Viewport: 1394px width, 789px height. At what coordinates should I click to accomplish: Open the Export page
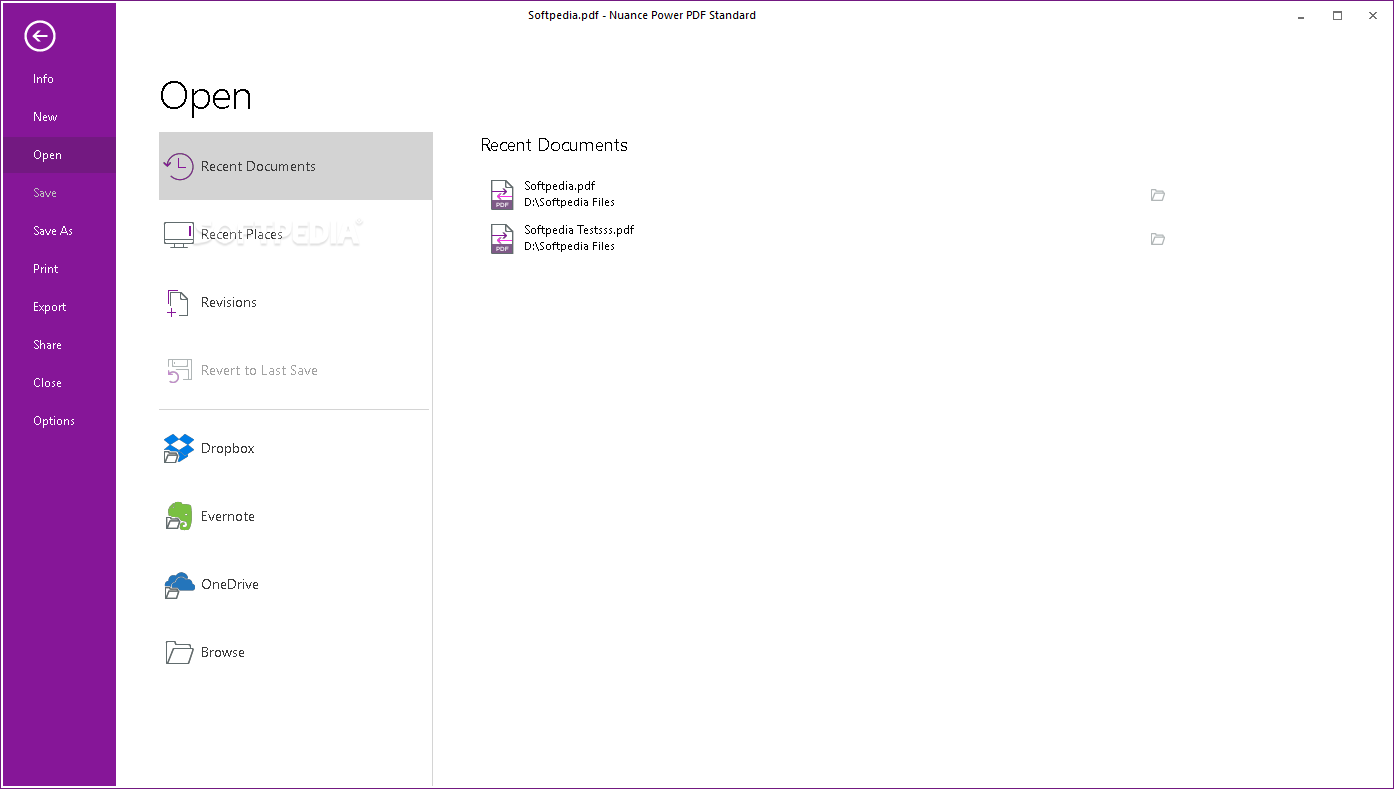click(x=50, y=307)
